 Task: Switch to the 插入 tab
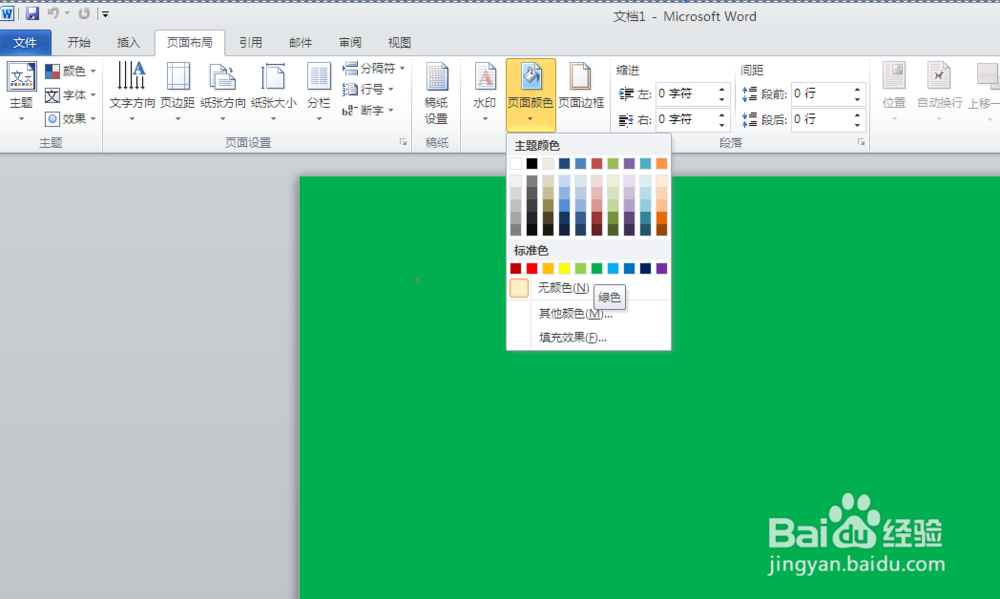pos(128,43)
